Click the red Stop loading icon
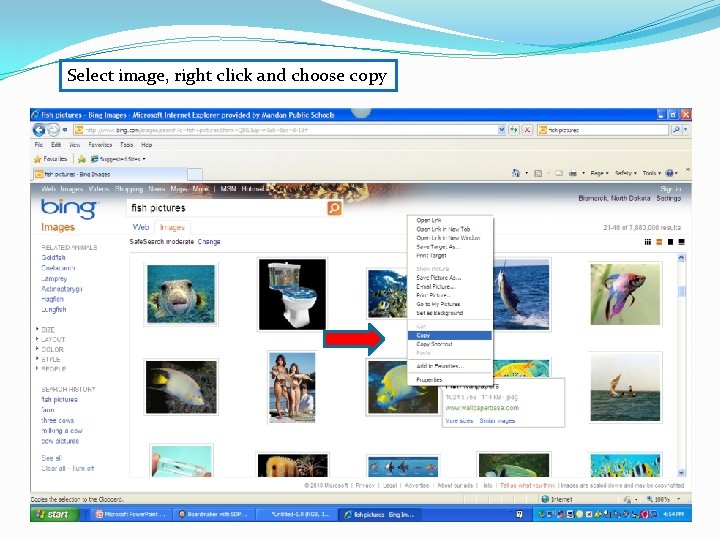 (527, 130)
